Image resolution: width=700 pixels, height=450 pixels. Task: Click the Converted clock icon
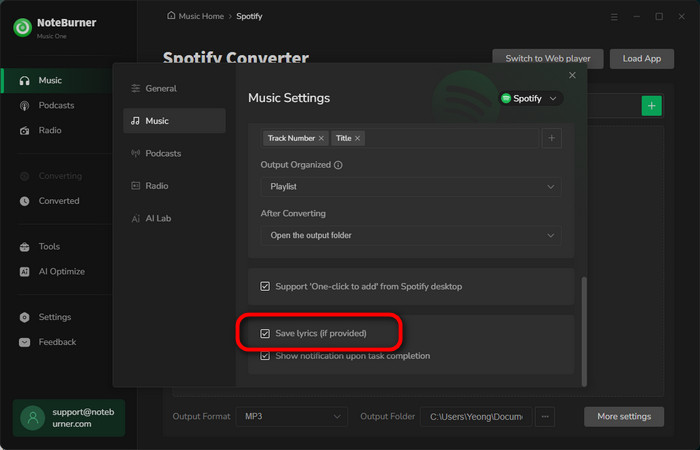(x=25, y=201)
